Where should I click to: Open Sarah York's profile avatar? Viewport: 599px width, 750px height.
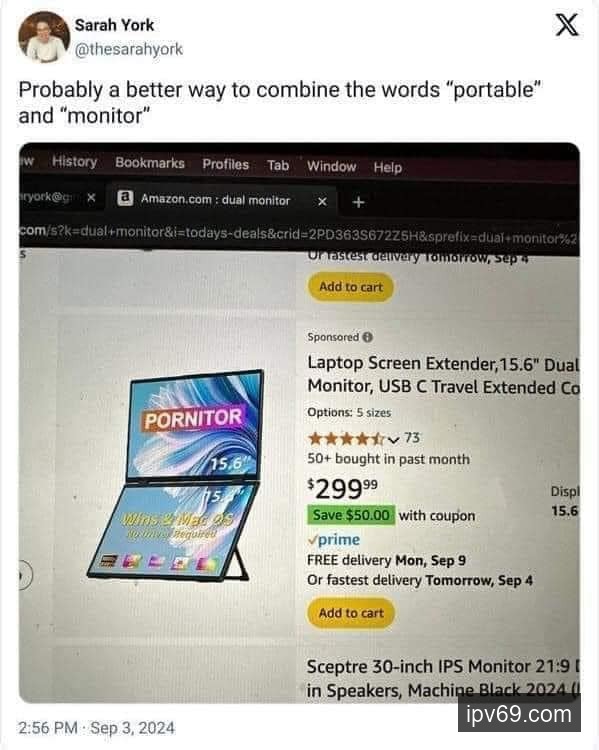(x=43, y=37)
